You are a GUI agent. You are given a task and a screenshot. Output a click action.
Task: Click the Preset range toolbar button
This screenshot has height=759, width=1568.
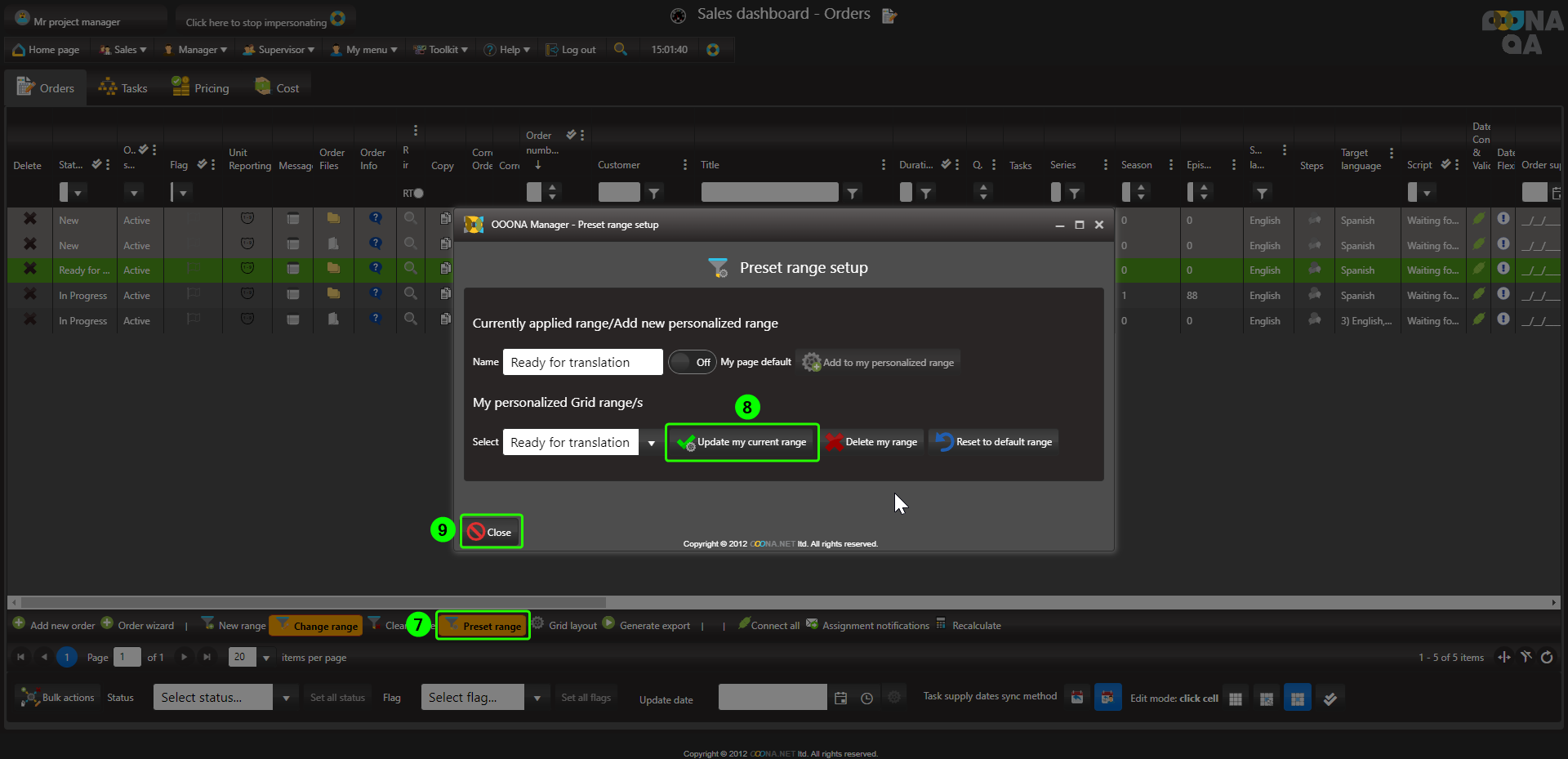pos(483,626)
